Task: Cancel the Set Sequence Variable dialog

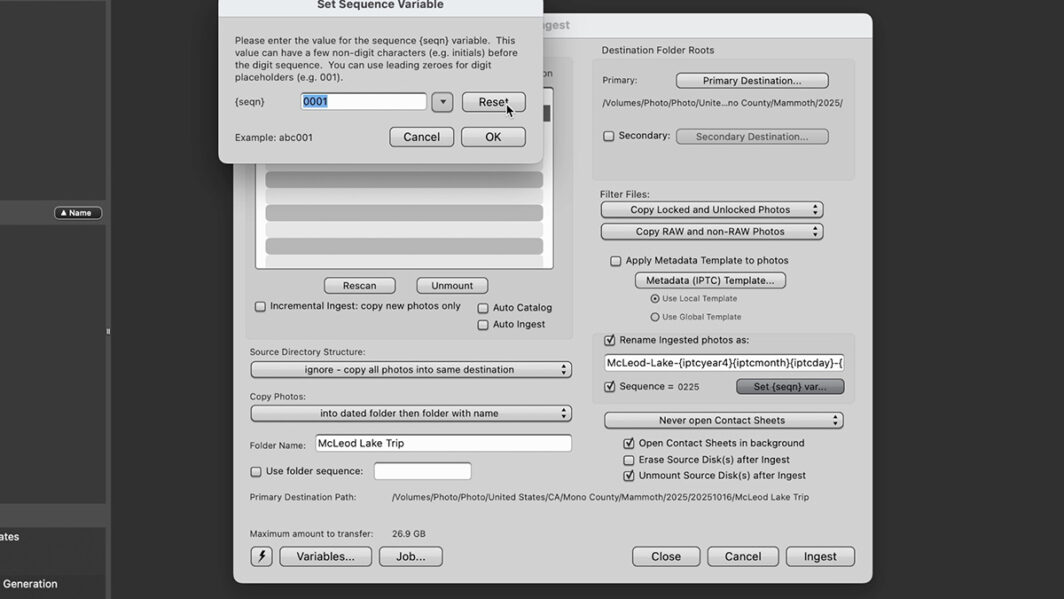Action: tap(421, 137)
